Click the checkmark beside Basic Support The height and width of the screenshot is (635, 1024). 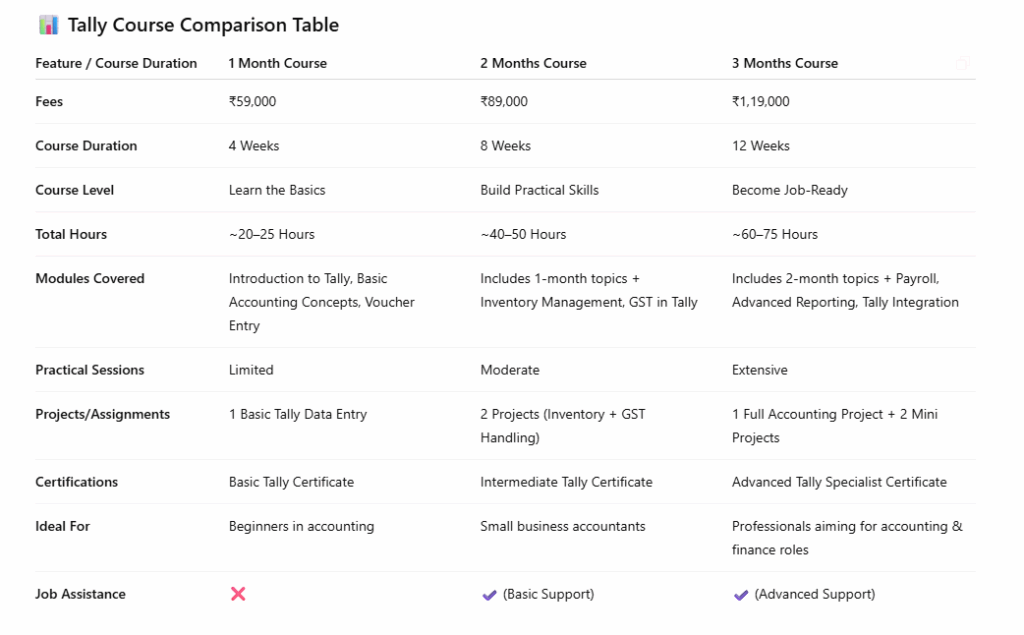point(489,594)
